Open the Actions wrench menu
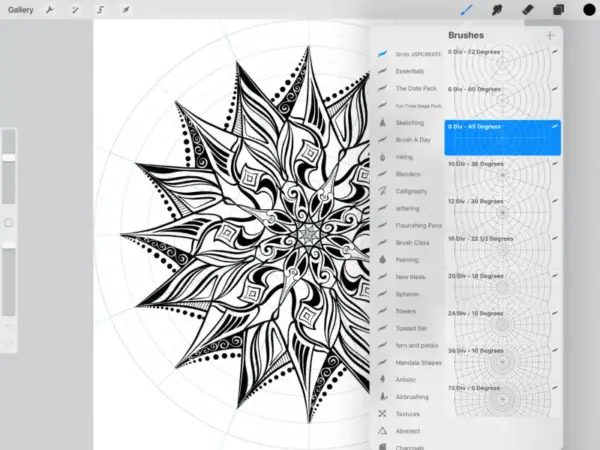This screenshot has width=600, height=450. coord(50,10)
